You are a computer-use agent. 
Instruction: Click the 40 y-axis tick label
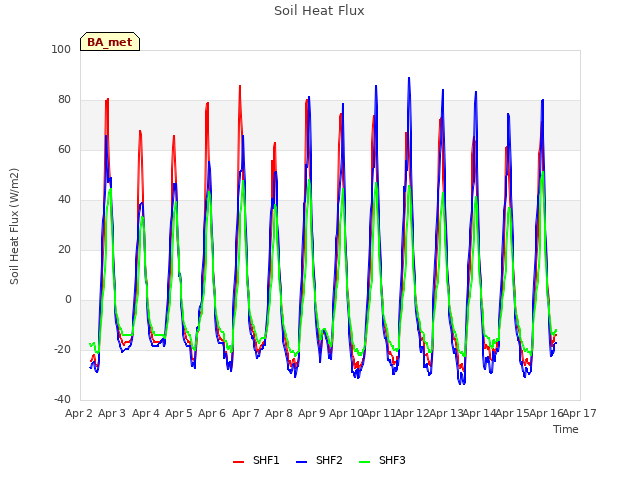[64, 200]
